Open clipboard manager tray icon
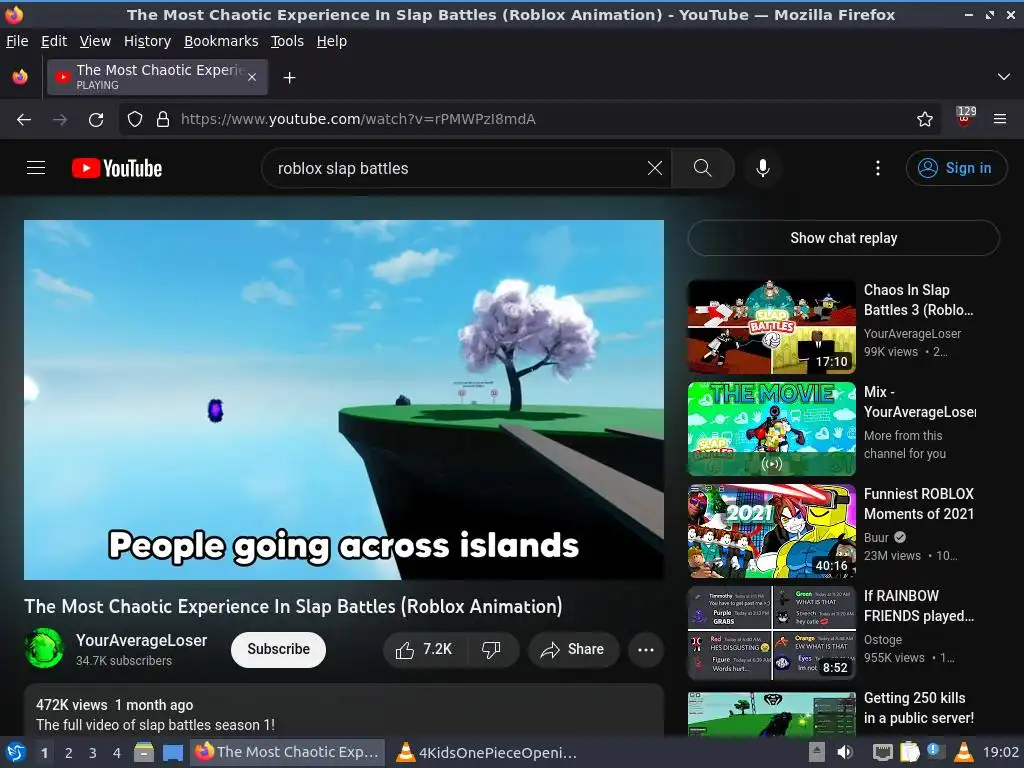The height and width of the screenshot is (768, 1024). (x=909, y=753)
